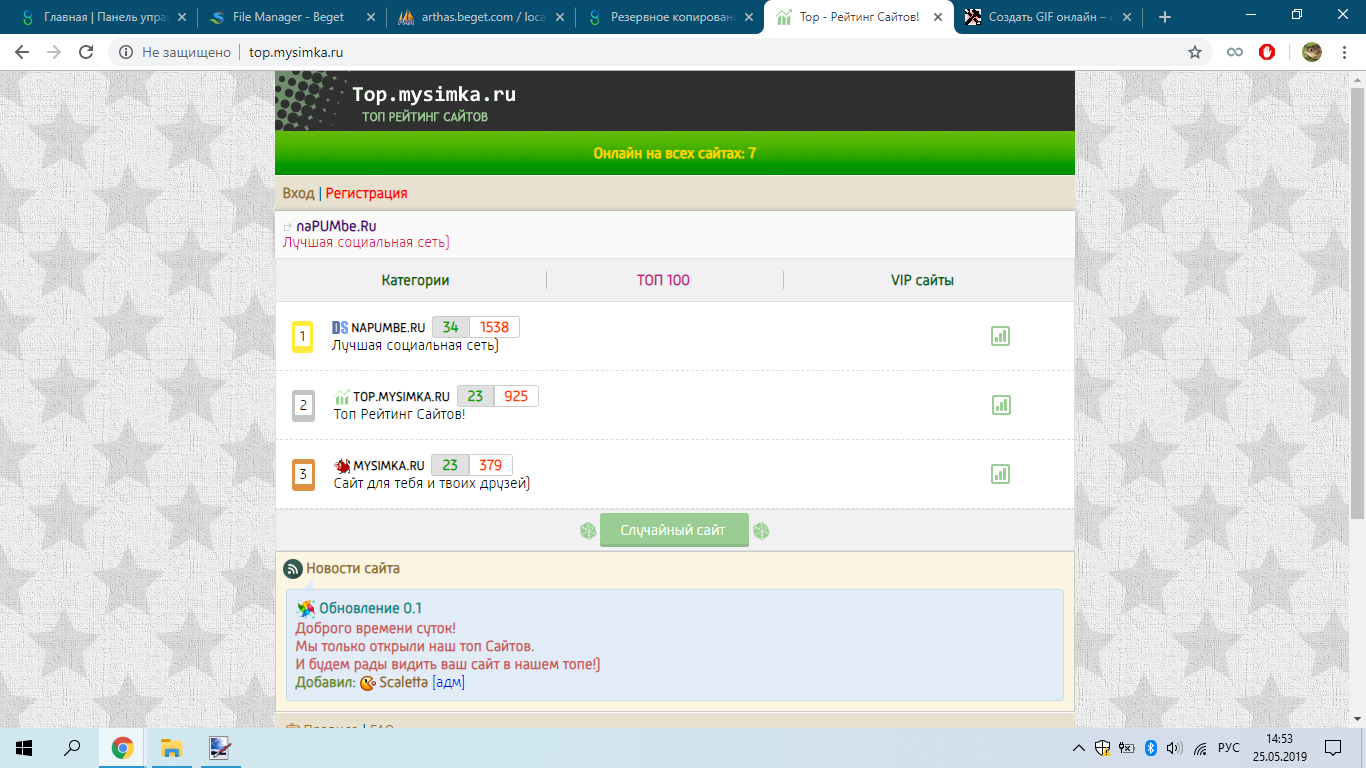Bookmark this page with the star icon
The height and width of the screenshot is (768, 1366).
tap(1194, 52)
